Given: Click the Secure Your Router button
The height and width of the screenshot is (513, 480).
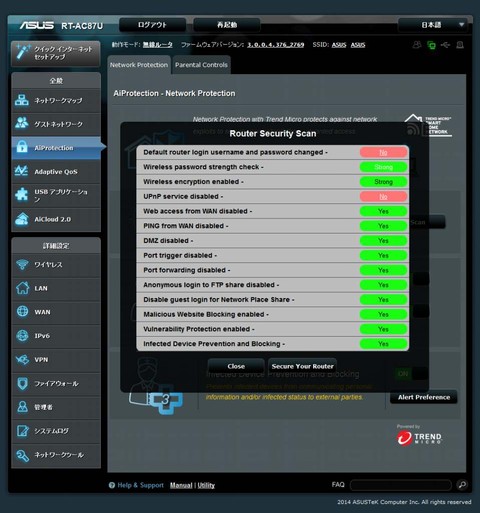Looking at the screenshot, I should (302, 366).
